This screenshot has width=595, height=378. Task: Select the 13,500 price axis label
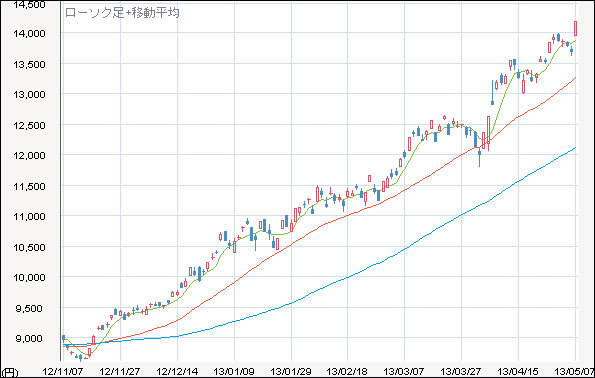(x=29, y=64)
